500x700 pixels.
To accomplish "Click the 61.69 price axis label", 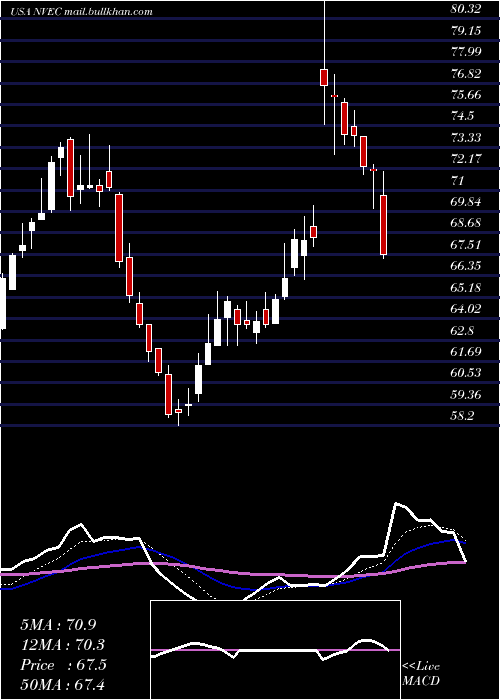I will pyautogui.click(x=466, y=352).
